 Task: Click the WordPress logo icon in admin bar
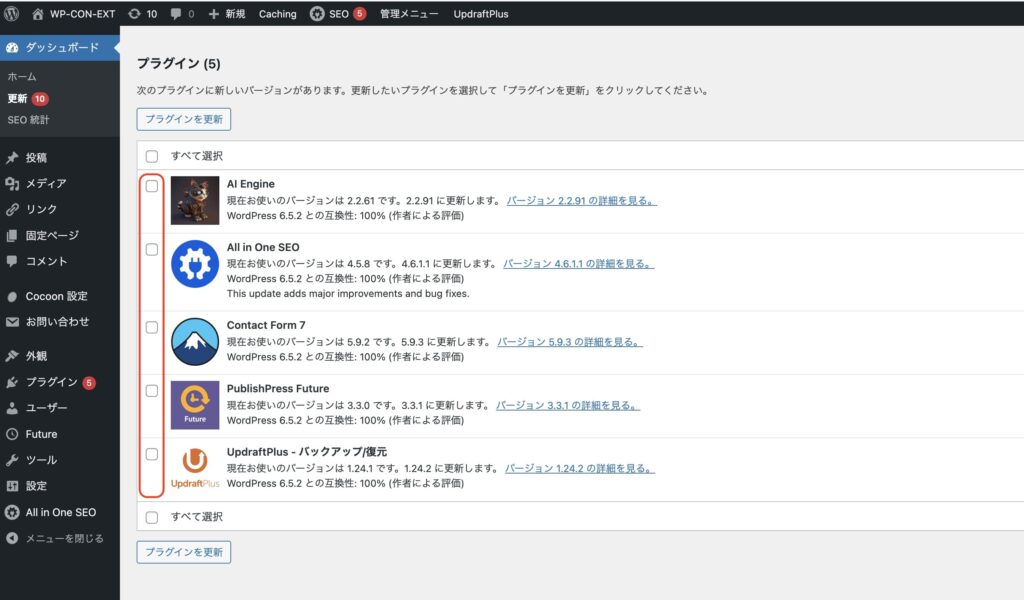tap(13, 14)
